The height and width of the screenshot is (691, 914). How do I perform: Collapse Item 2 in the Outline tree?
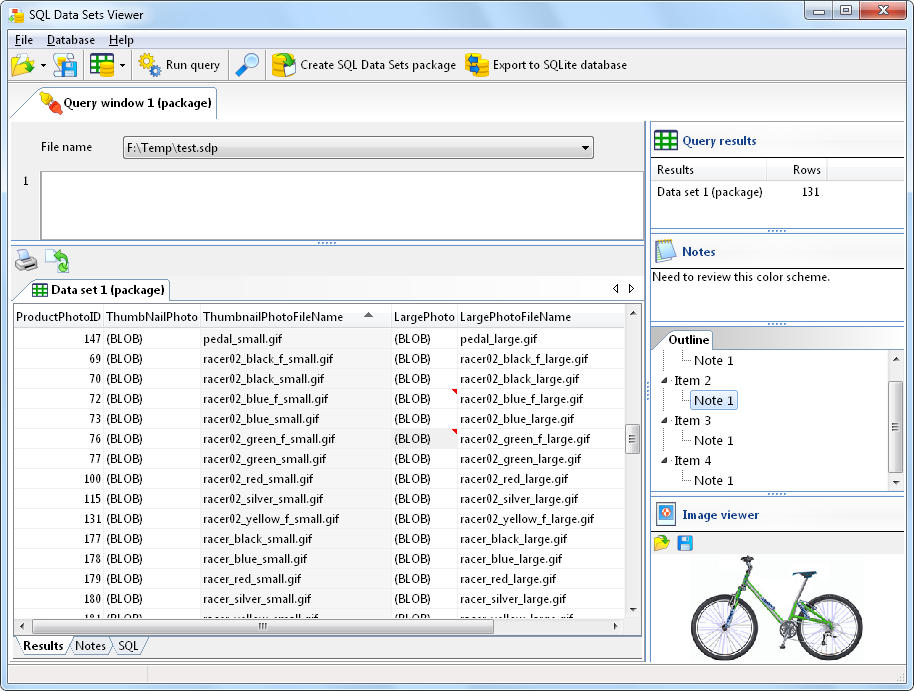(x=665, y=380)
